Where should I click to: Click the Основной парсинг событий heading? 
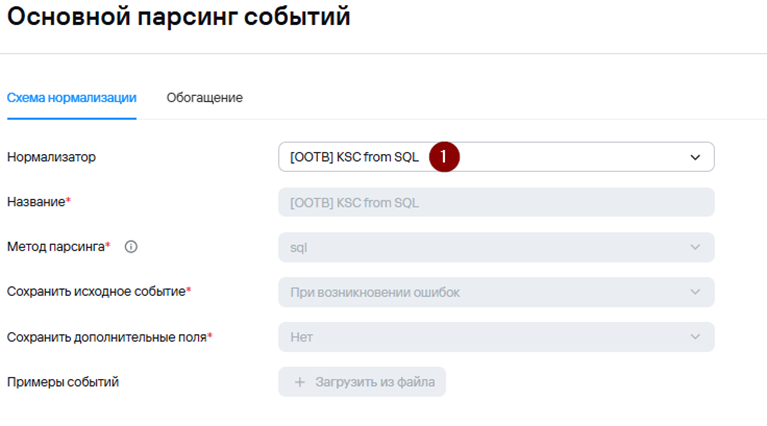[x=179, y=17]
